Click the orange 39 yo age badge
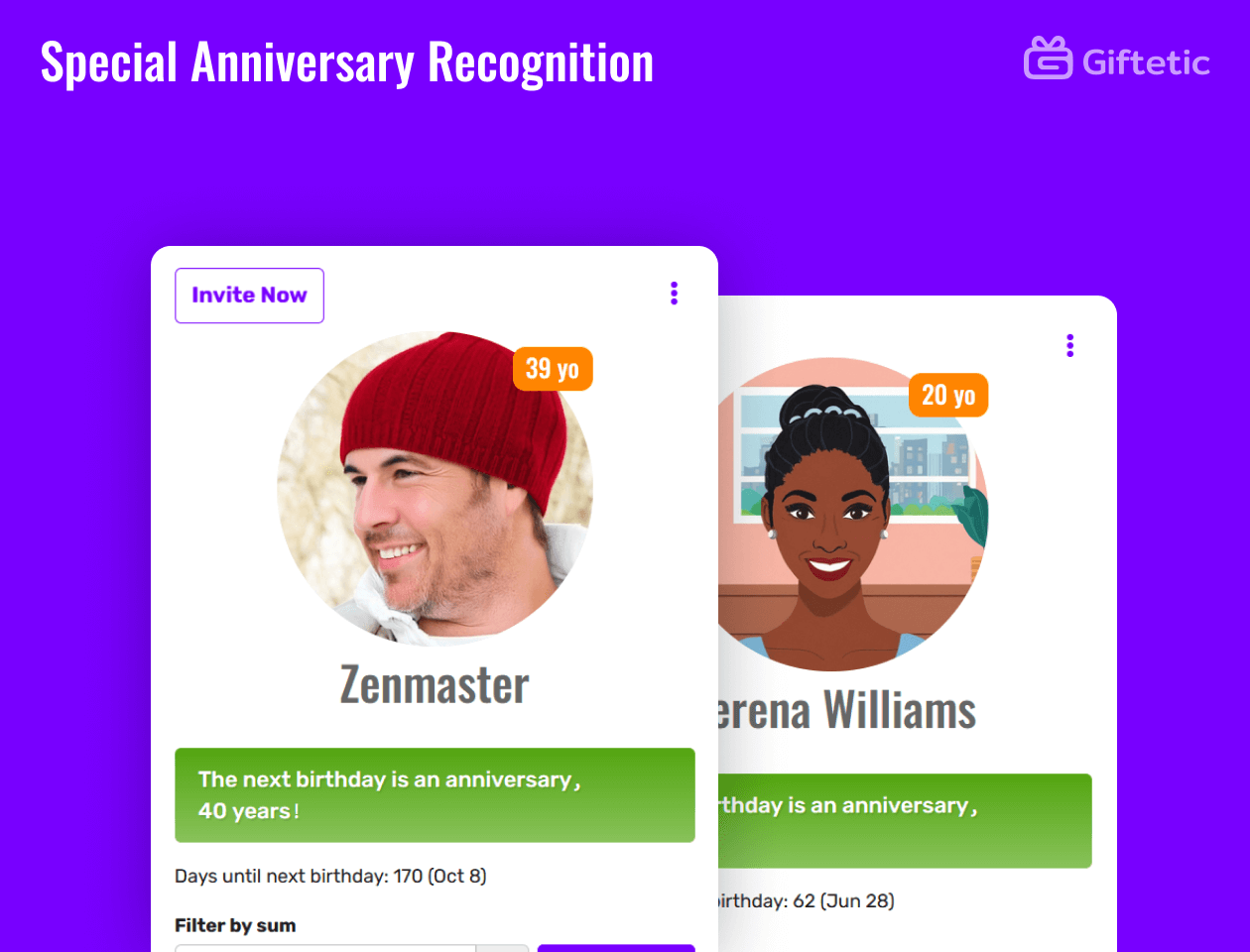 coord(553,368)
